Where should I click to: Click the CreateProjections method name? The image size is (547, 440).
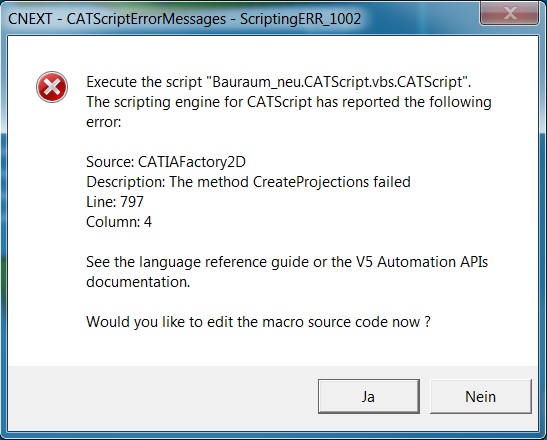pos(311,182)
